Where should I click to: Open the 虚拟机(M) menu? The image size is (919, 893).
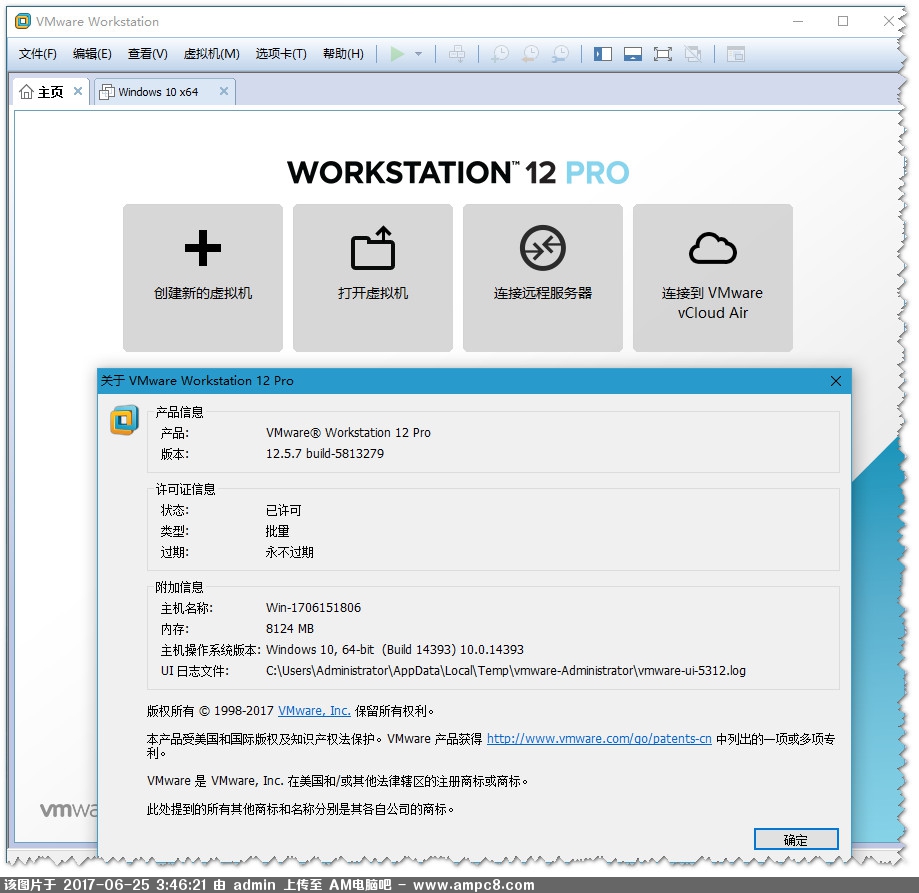click(212, 54)
